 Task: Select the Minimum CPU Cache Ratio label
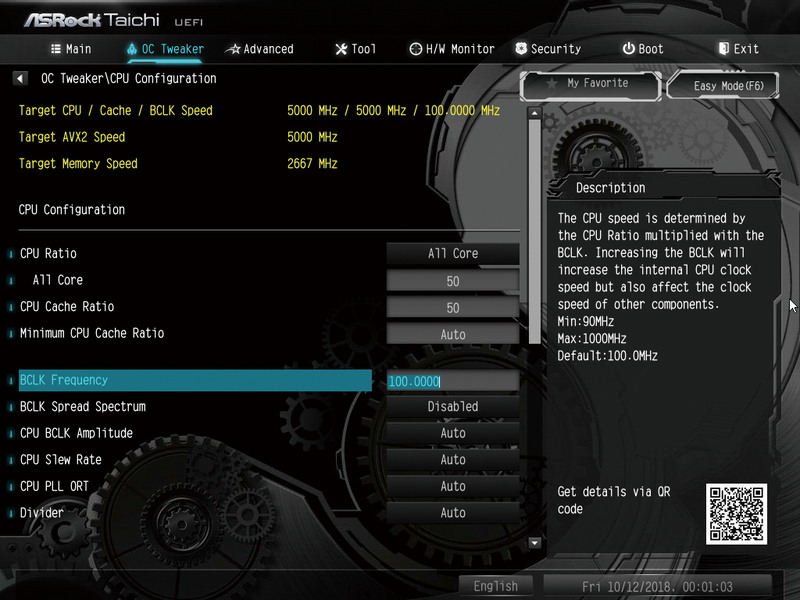click(x=92, y=333)
